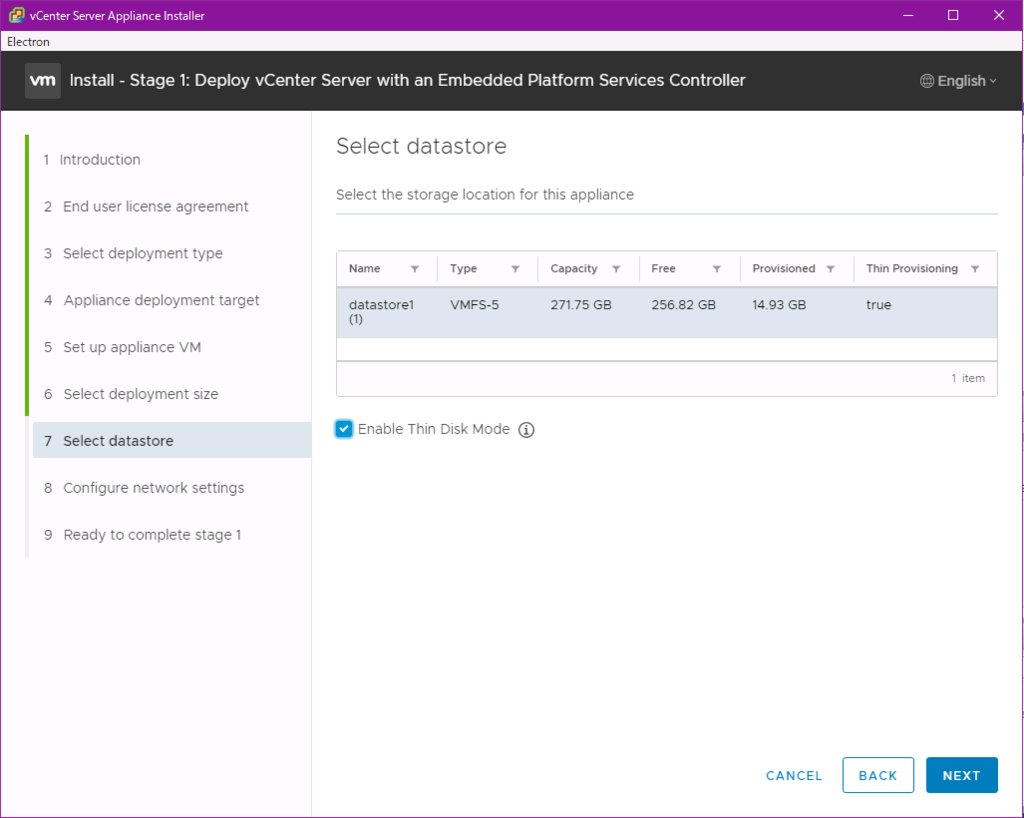Click step 9 Ready to complete stage 1
Image resolution: width=1024 pixels, height=818 pixels.
tap(142, 535)
